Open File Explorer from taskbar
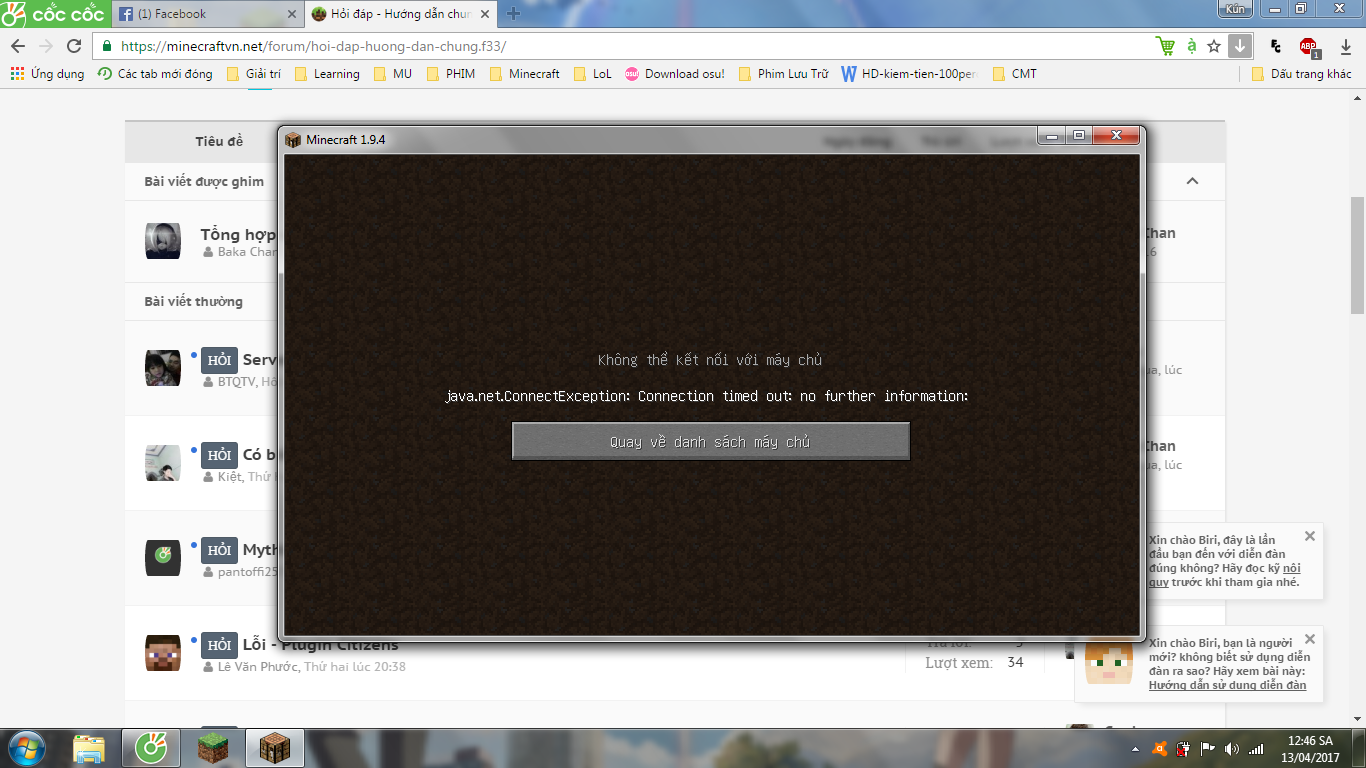This screenshot has width=1366, height=768. pyautogui.click(x=89, y=748)
